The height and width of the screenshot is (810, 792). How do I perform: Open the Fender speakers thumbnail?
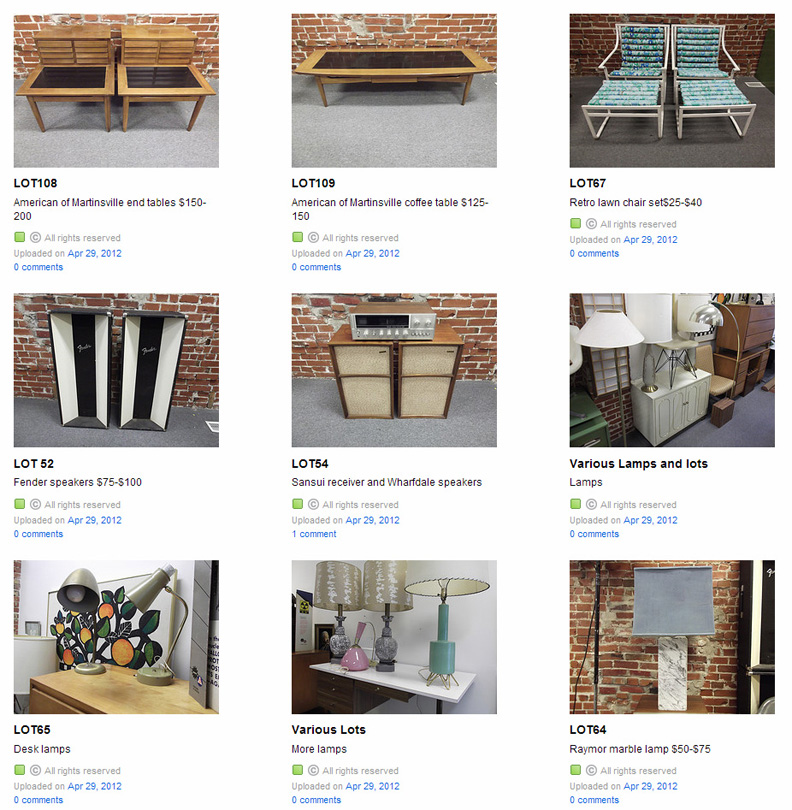pos(116,370)
